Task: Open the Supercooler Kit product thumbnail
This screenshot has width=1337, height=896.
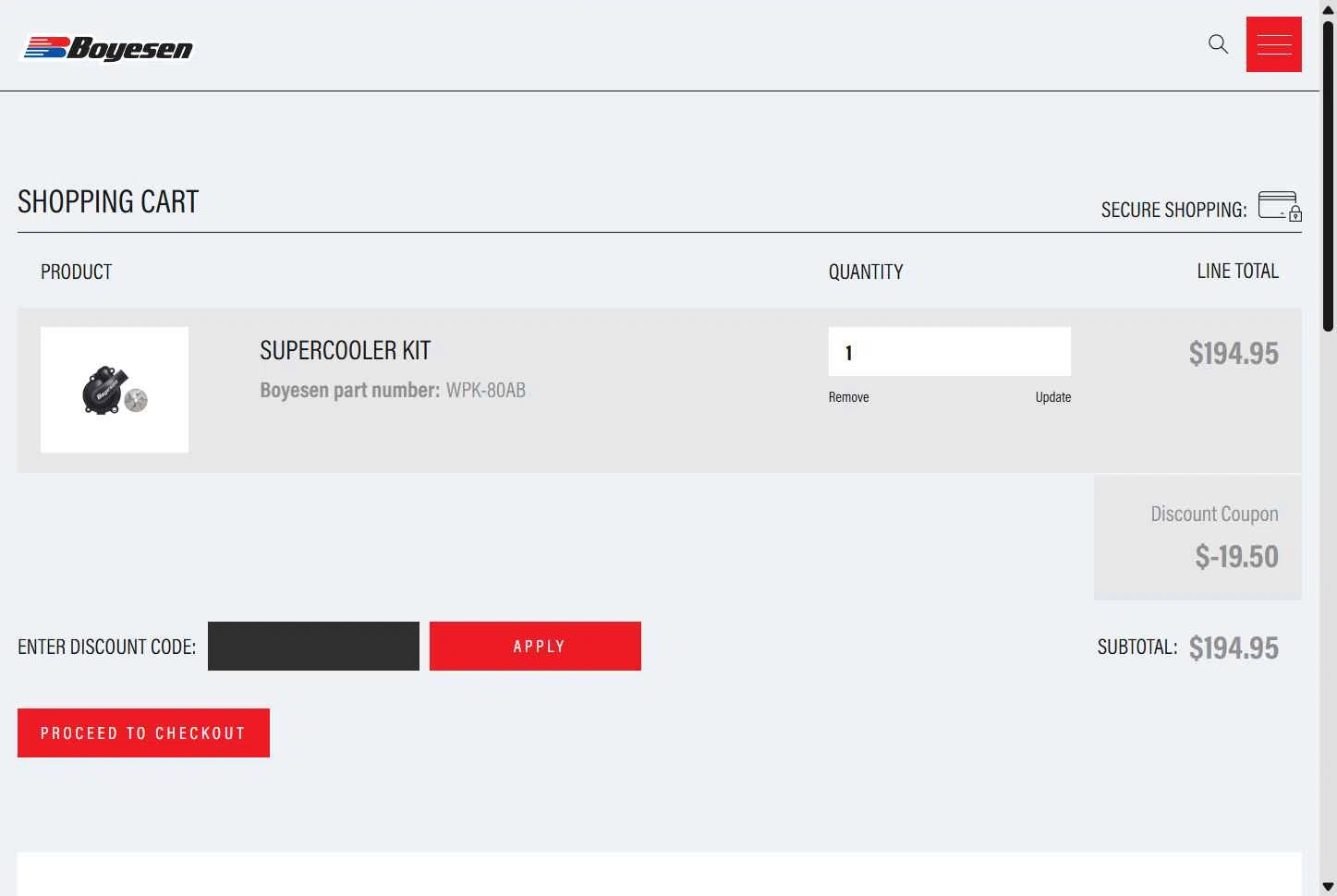Action: point(115,390)
